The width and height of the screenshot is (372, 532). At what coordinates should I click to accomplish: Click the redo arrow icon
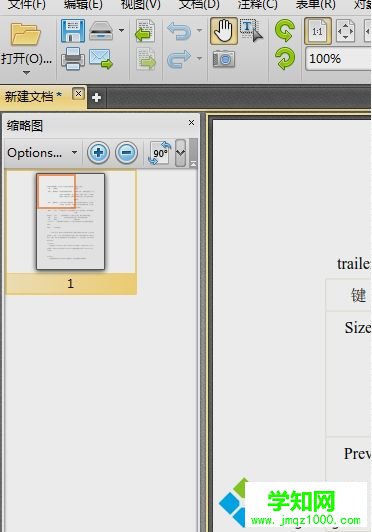point(179,59)
